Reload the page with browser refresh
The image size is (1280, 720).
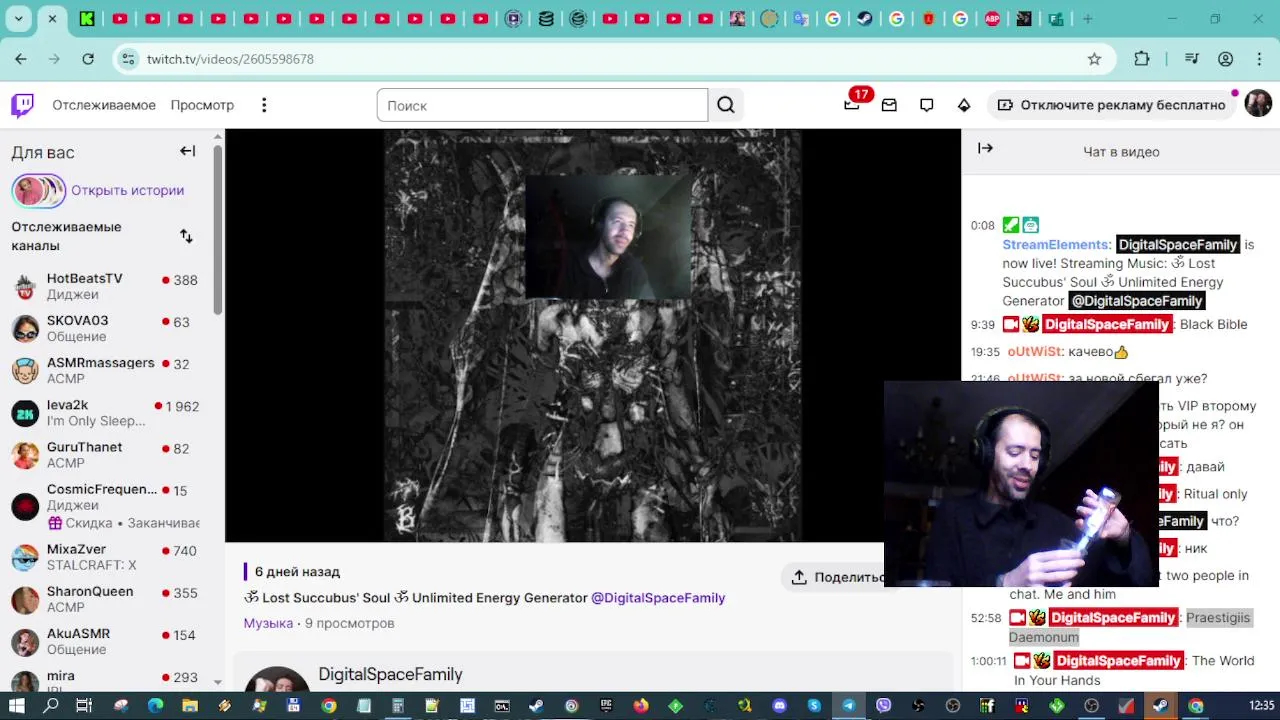[x=88, y=59]
